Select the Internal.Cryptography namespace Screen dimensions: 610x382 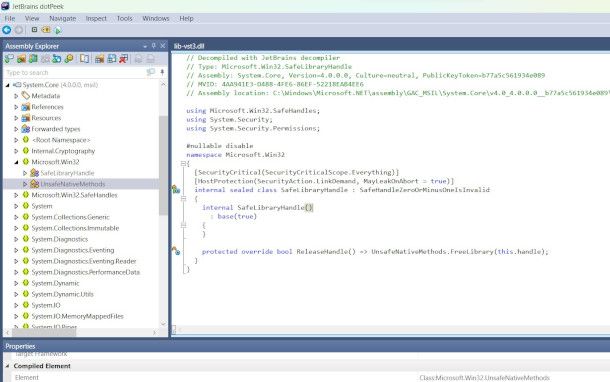pos(63,151)
